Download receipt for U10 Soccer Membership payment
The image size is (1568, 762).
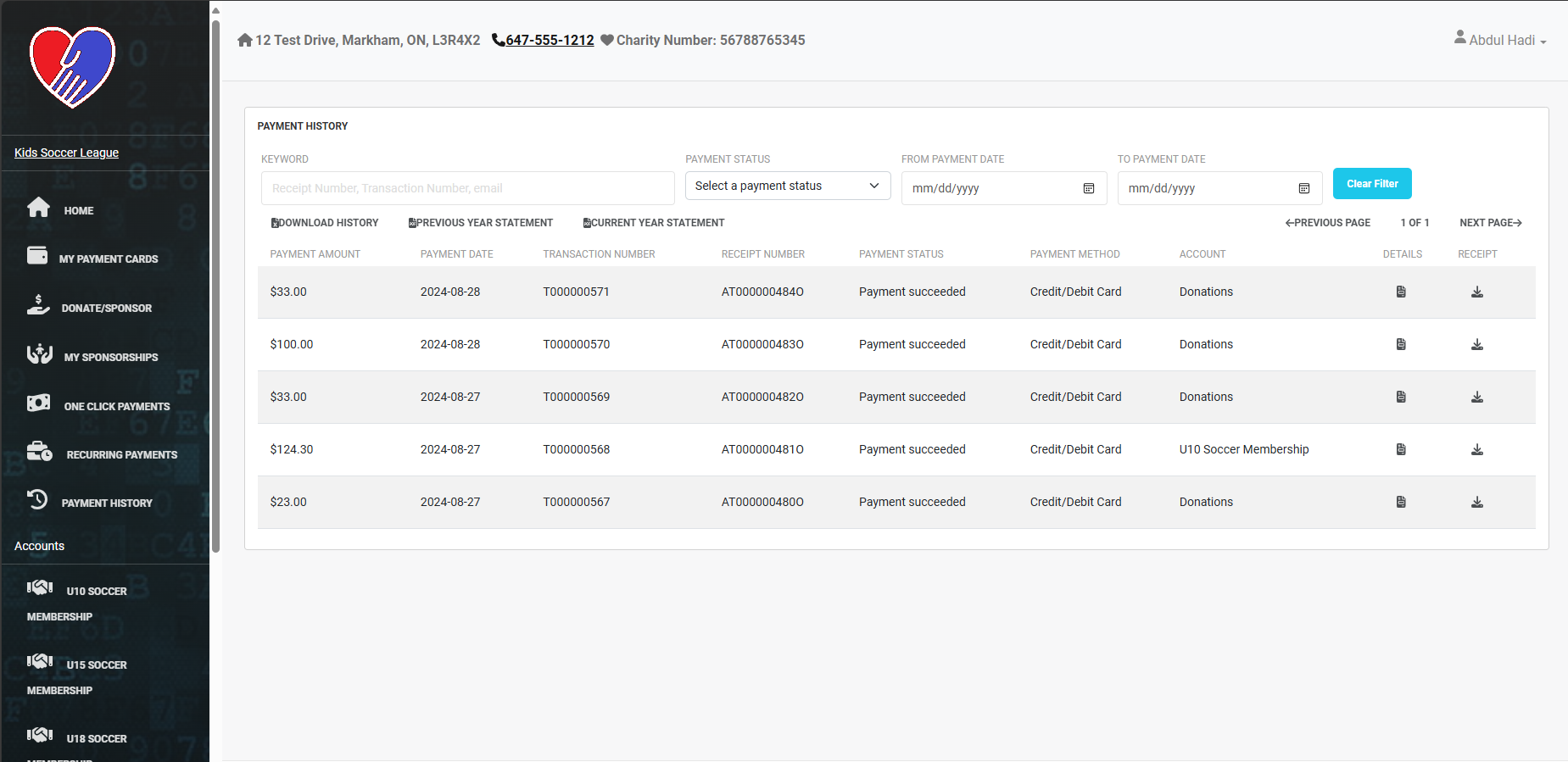[x=1476, y=449]
